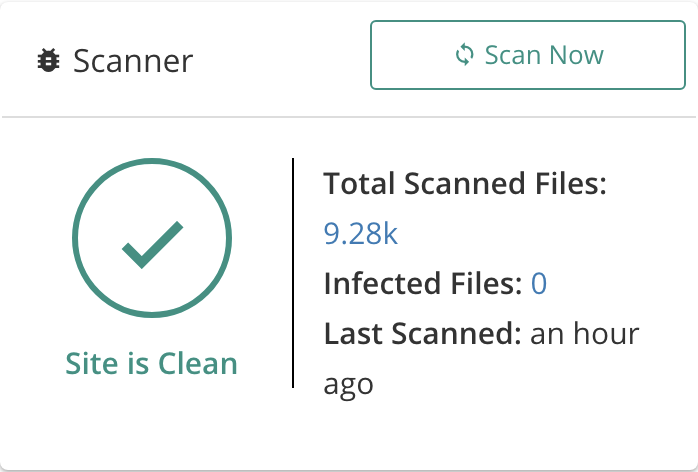Click the 'an hour' timestamp text
The width and height of the screenshot is (698, 472).
585,333
